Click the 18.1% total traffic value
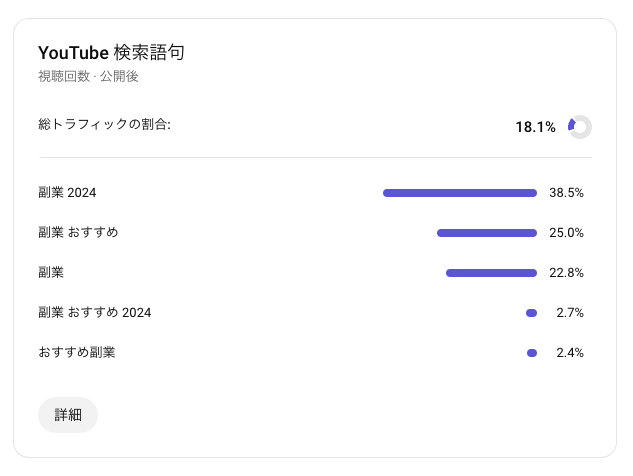This screenshot has width=633, height=476. (x=535, y=127)
